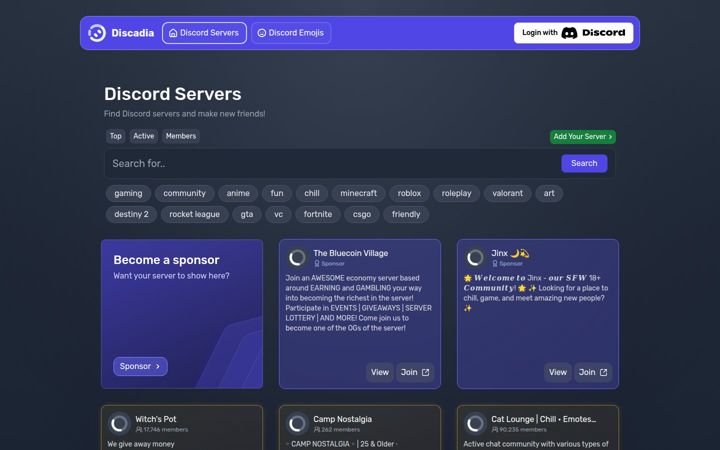
Task: Focus the Search for.. input field
Action: point(332,163)
